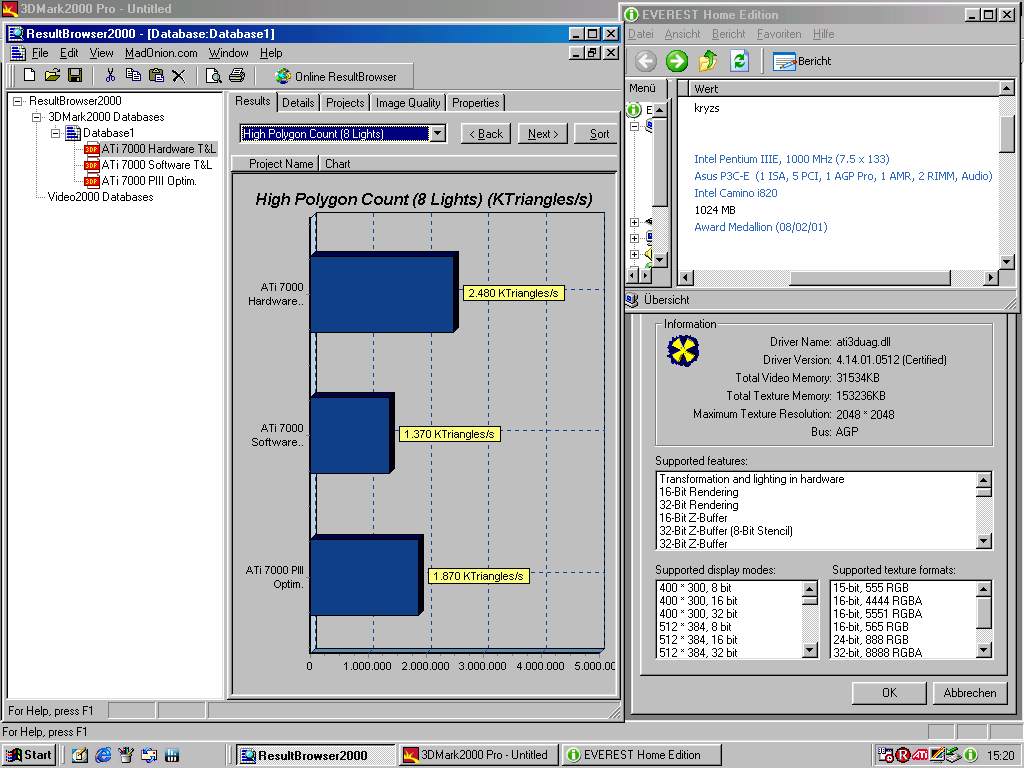Open the Intel Pentium IIIE link

792,159
